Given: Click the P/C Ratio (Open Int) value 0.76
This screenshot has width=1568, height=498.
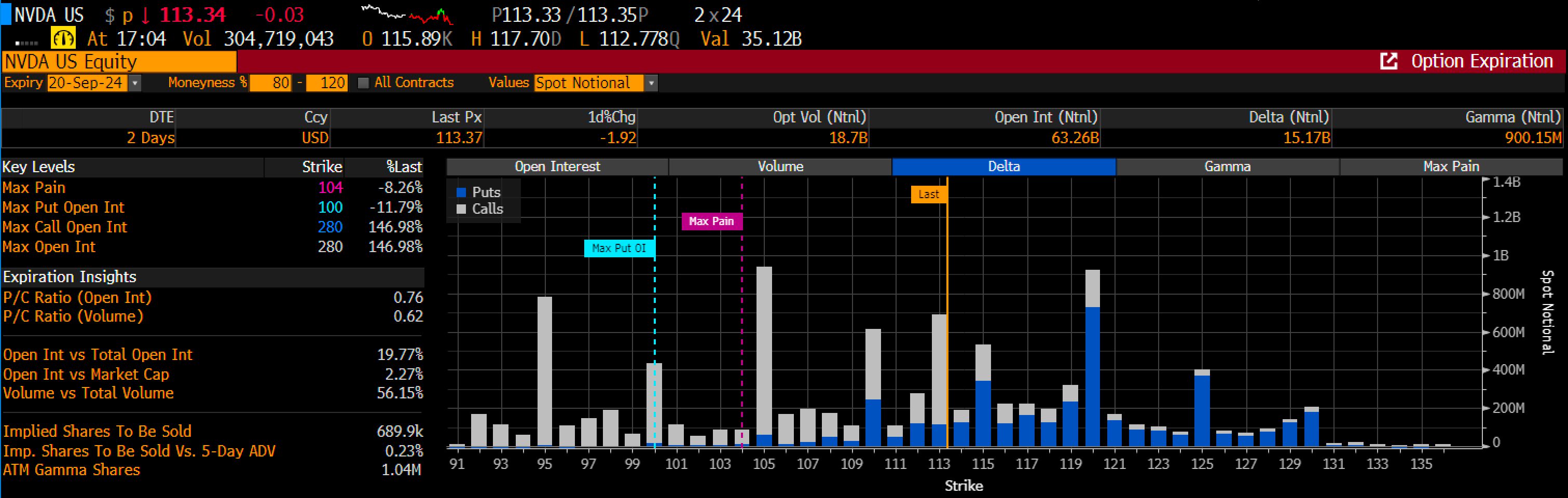Looking at the screenshot, I should tap(408, 297).
